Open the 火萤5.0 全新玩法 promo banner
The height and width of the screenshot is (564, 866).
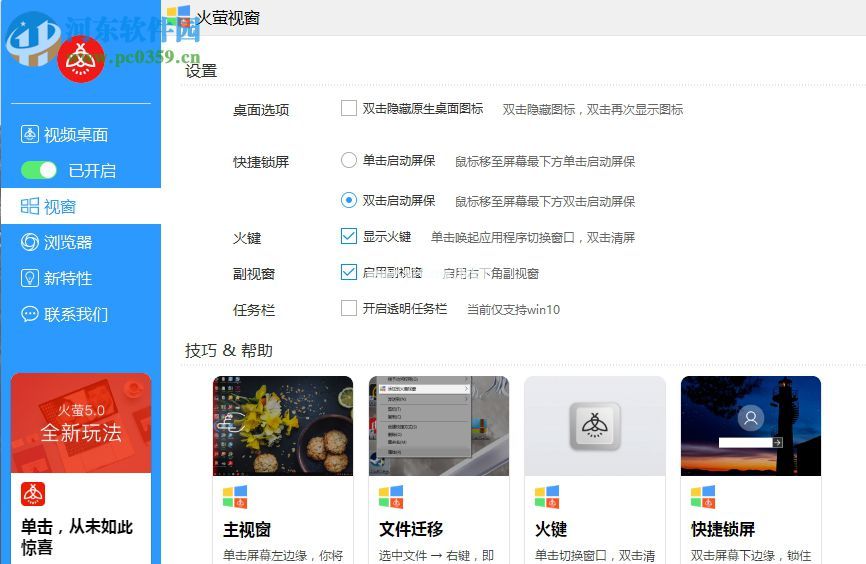[81, 423]
